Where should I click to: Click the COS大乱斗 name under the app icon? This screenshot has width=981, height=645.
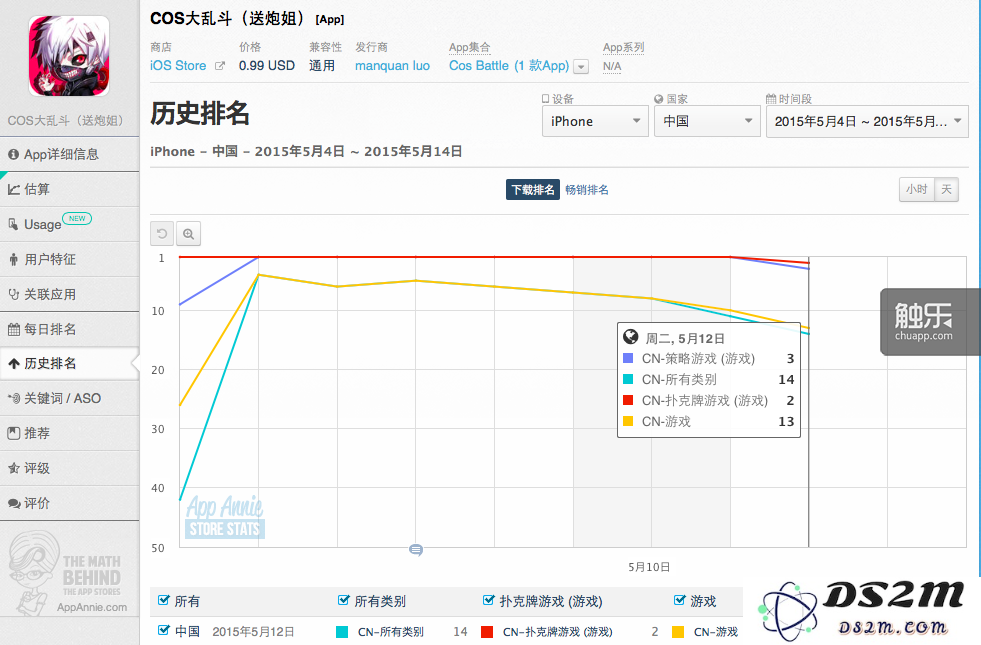[65, 120]
